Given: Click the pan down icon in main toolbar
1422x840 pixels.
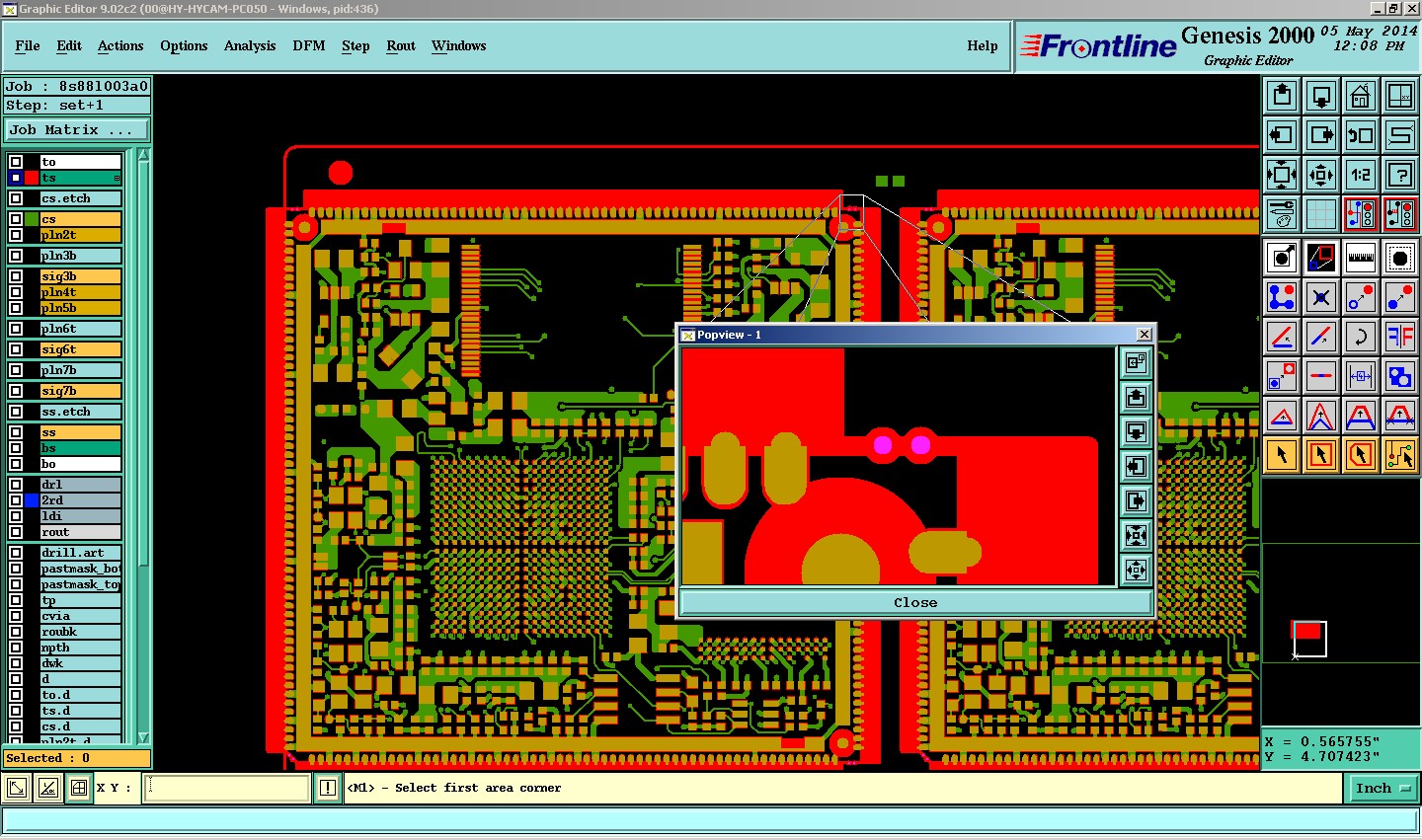Looking at the screenshot, I should (x=1321, y=96).
